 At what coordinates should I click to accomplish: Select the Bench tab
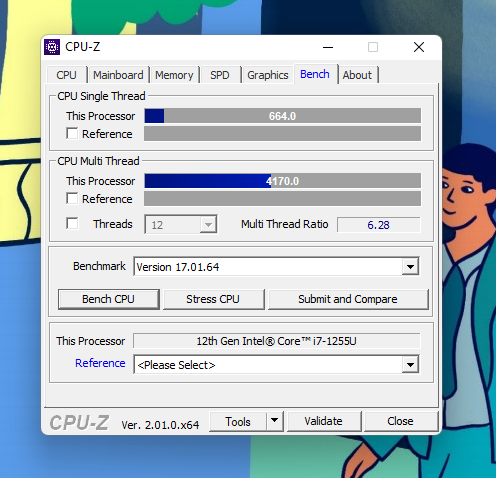point(315,74)
